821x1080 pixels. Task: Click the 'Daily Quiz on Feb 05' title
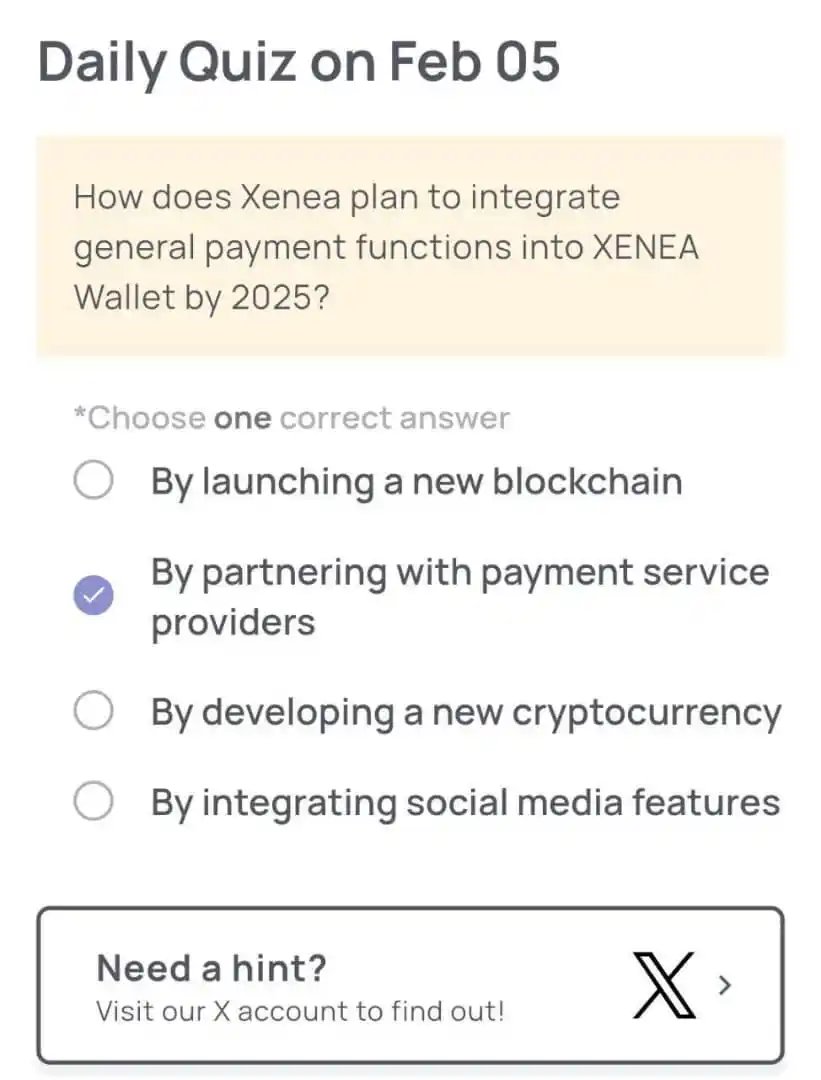[298, 62]
